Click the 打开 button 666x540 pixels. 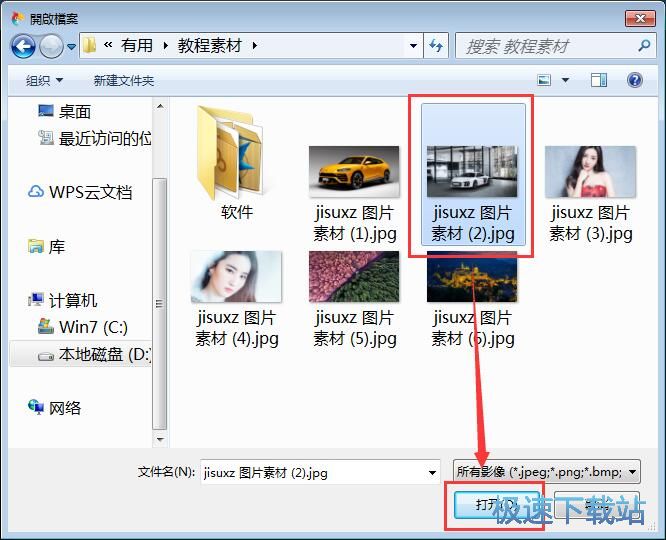[495, 505]
